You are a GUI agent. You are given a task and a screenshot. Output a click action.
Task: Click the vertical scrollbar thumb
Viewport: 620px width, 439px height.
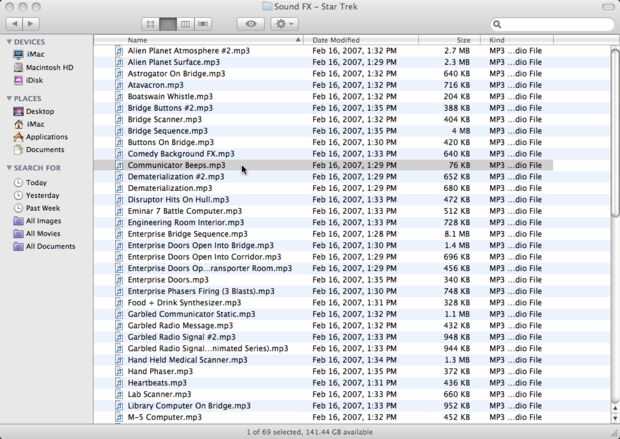pyautogui.click(x=614, y=132)
